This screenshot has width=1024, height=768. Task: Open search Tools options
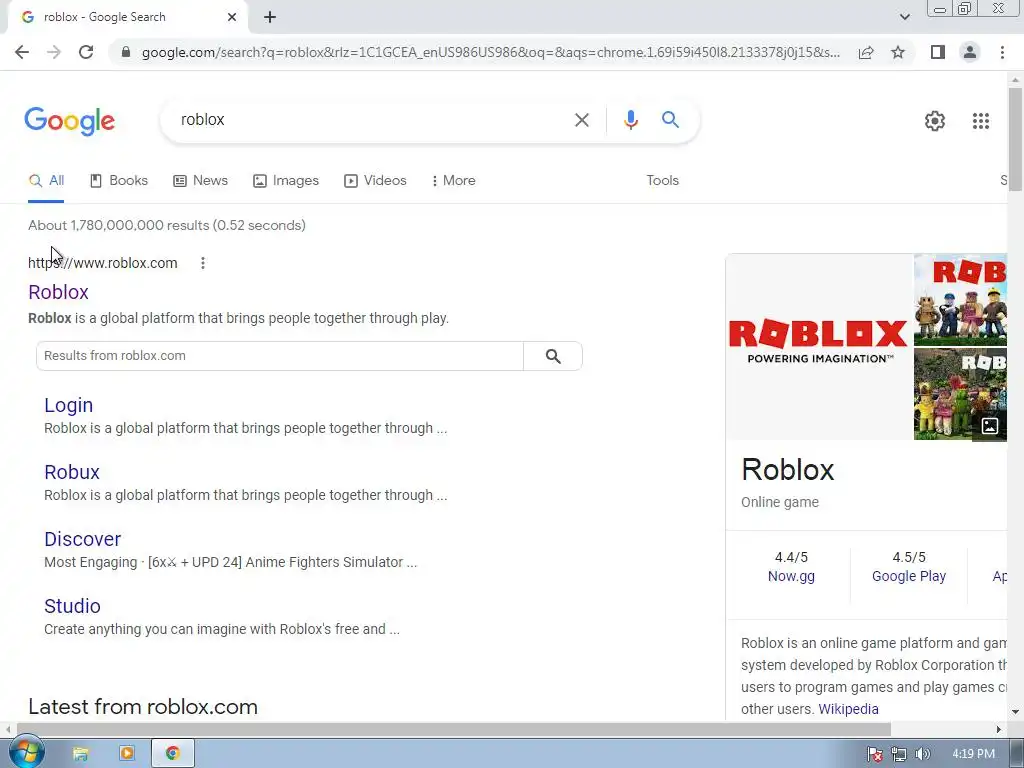tap(662, 180)
